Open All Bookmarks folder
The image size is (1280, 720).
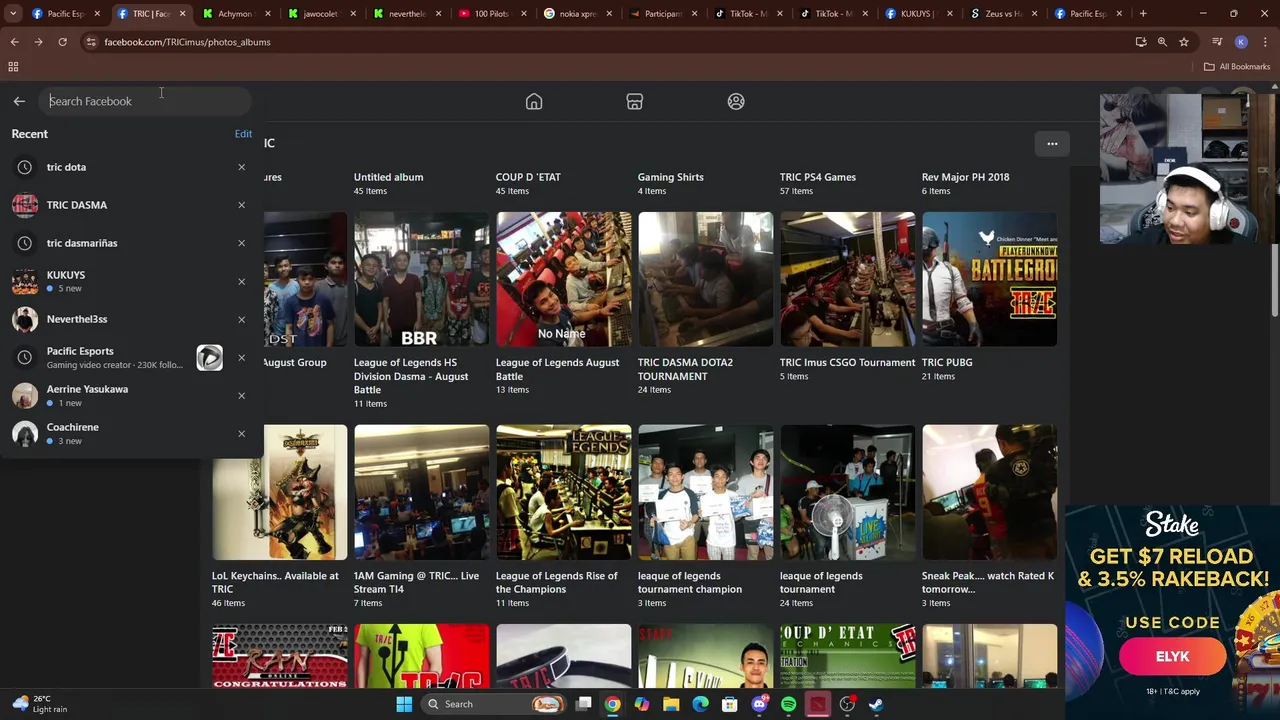click(x=1237, y=67)
